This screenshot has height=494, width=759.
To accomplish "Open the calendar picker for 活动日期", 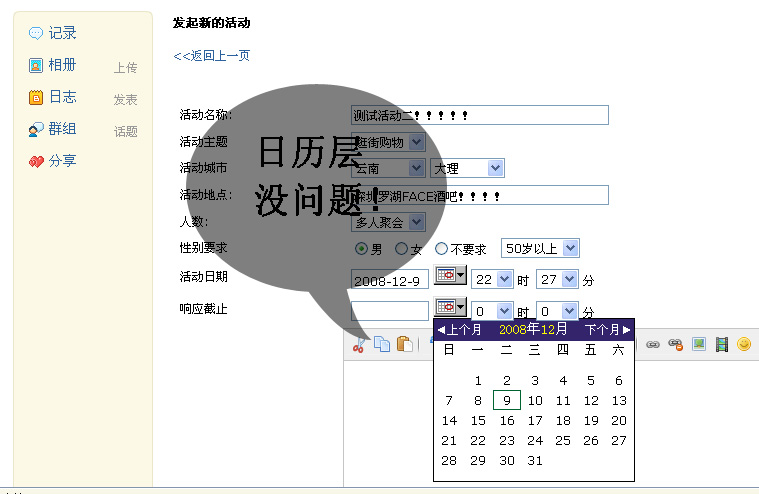I will 450,275.
